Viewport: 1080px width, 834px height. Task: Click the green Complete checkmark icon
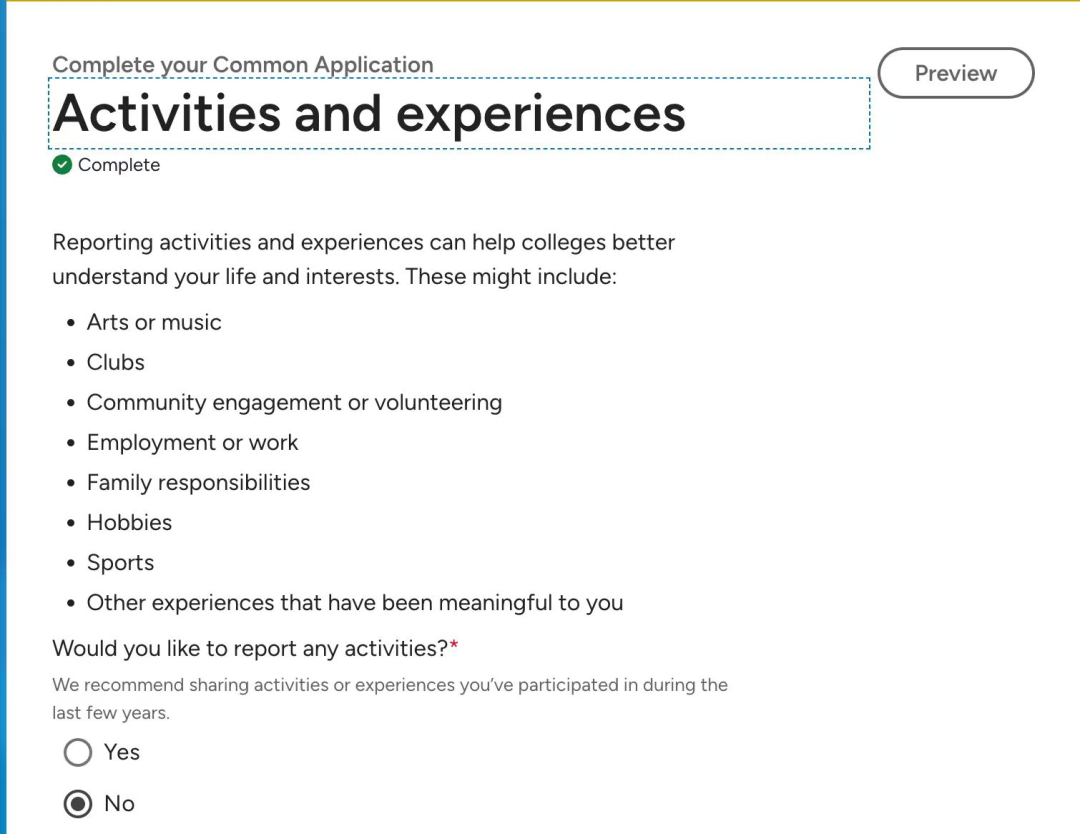click(x=62, y=165)
